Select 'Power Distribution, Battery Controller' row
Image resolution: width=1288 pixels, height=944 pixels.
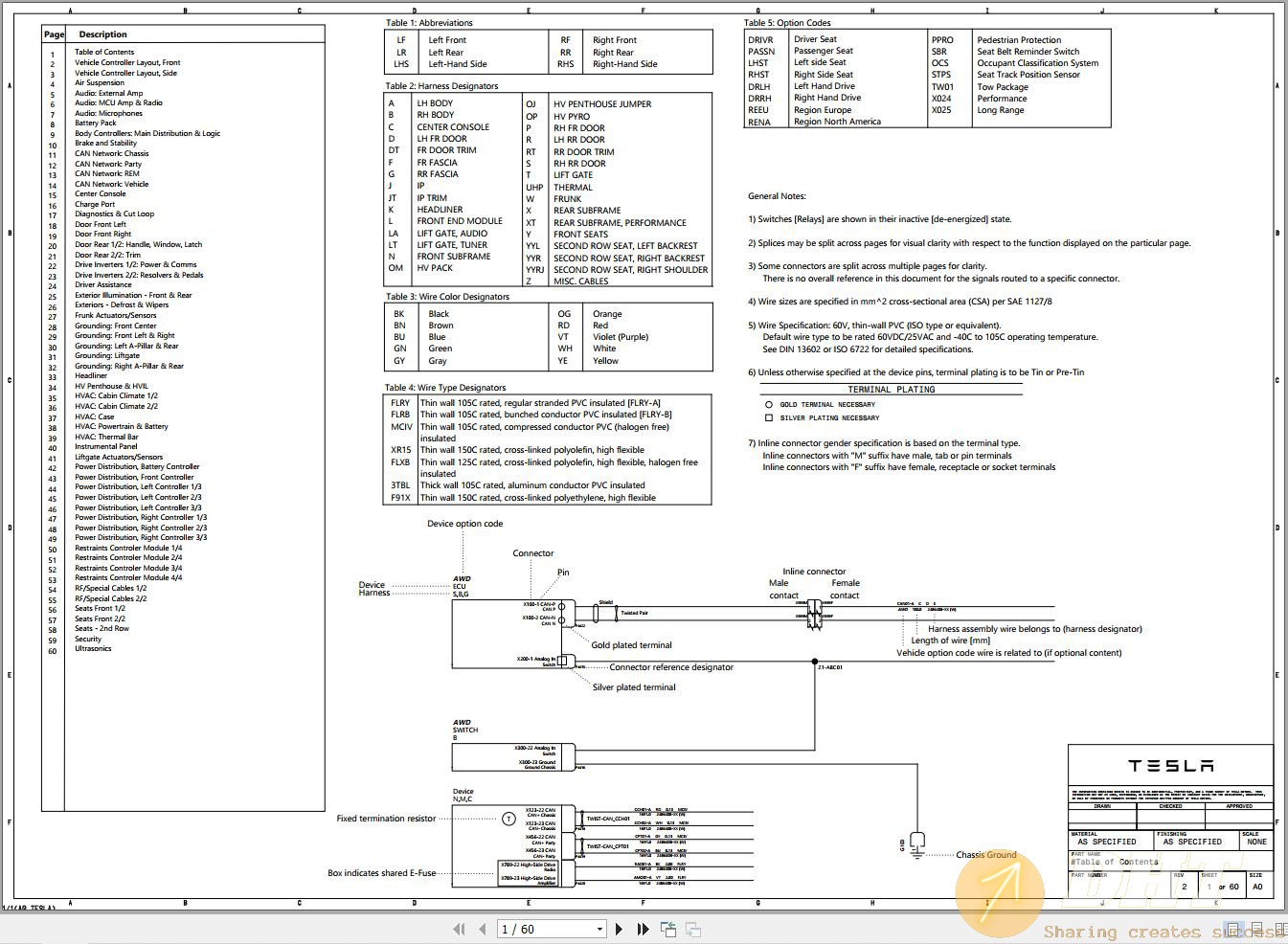point(137,466)
